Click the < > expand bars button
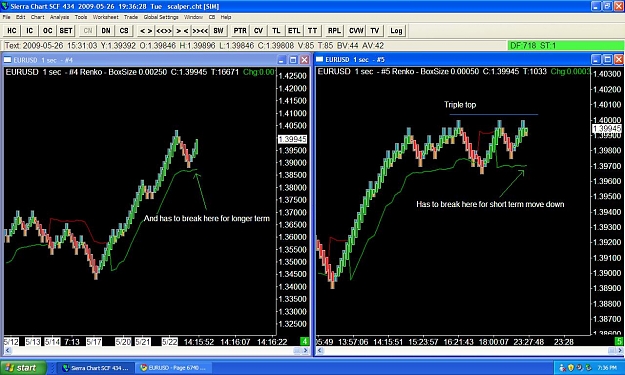625x375 pixels. pyautogui.click(x=146, y=31)
